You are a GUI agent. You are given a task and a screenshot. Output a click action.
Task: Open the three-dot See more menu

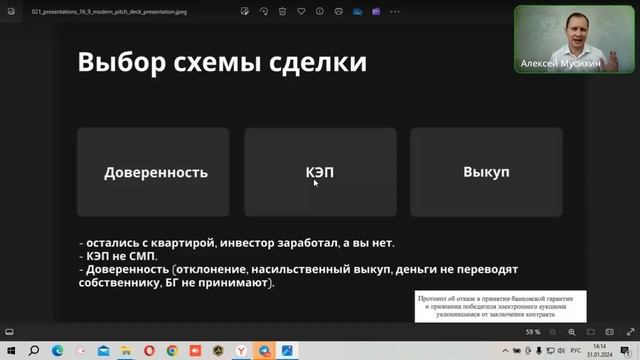tap(395, 11)
